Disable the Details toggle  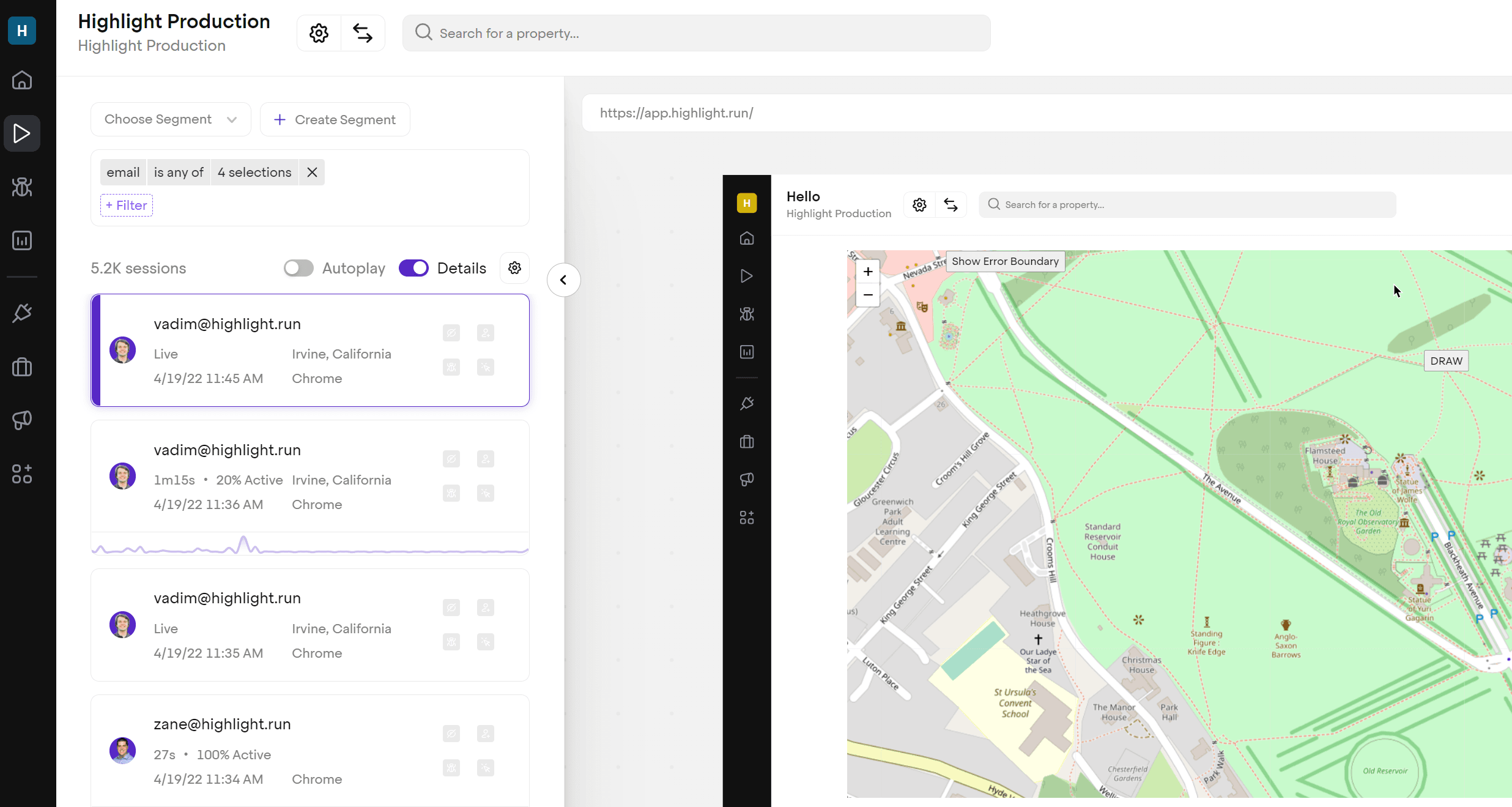coord(413,268)
